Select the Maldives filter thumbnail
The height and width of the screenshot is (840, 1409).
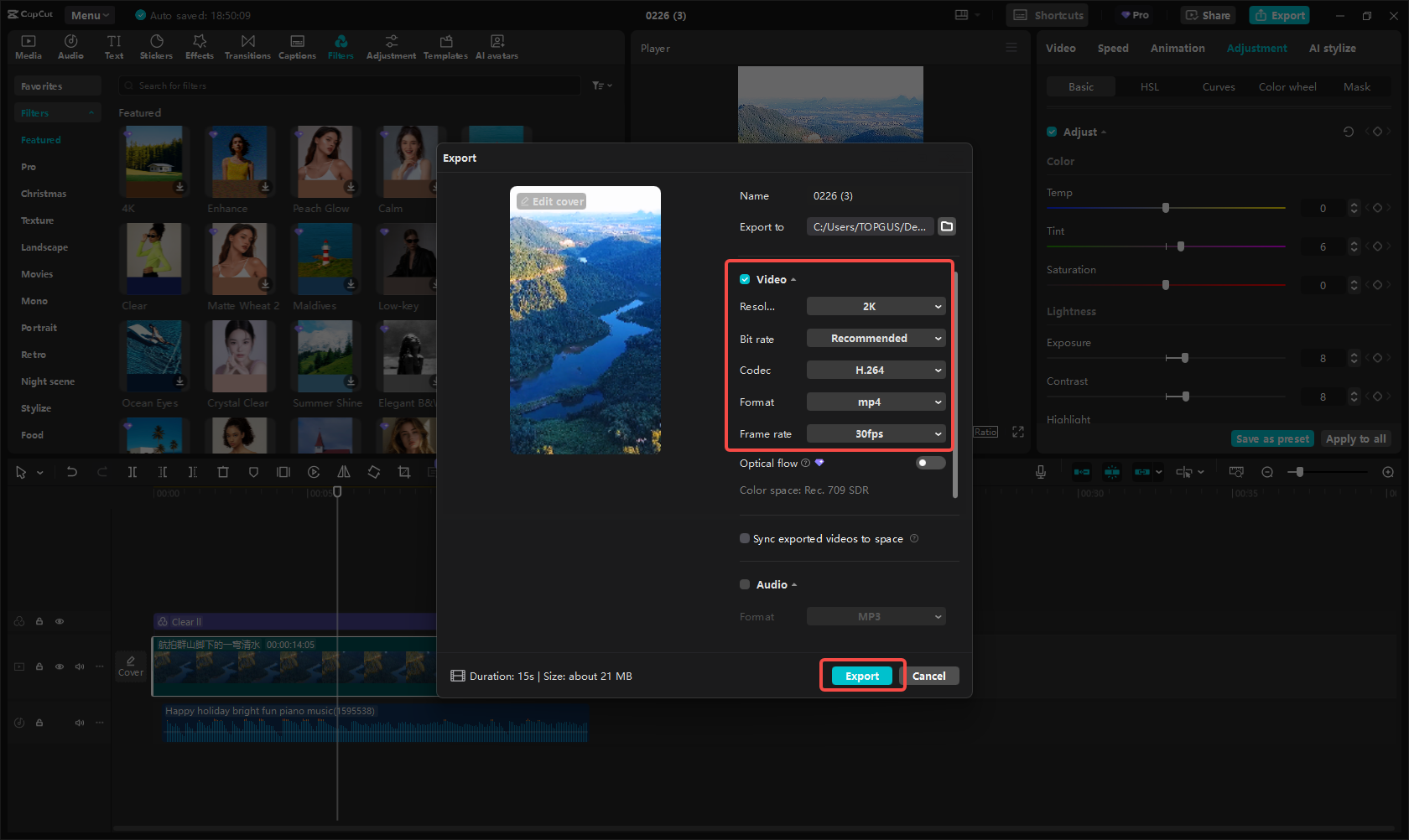pyautogui.click(x=325, y=258)
